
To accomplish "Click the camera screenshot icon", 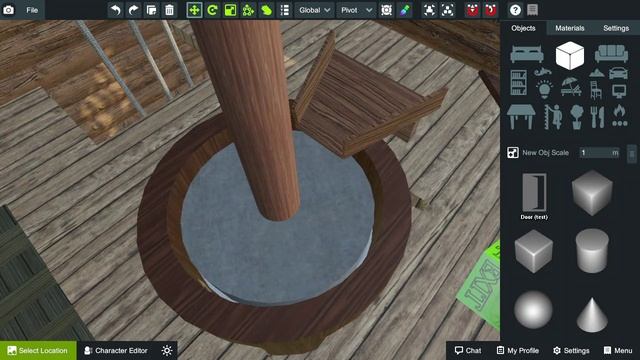I will coord(9,10).
